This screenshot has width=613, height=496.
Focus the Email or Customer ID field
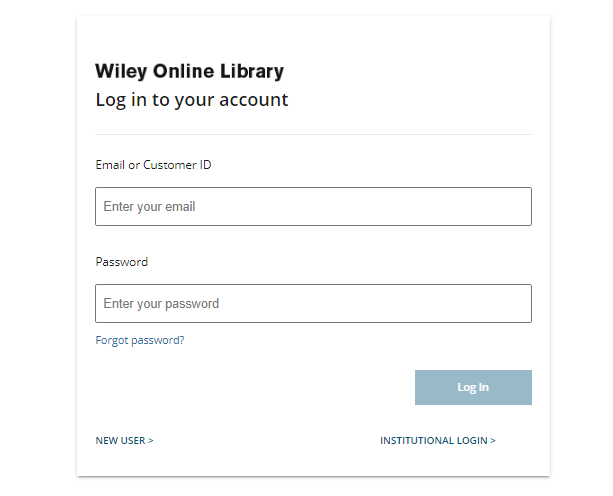[313, 207]
